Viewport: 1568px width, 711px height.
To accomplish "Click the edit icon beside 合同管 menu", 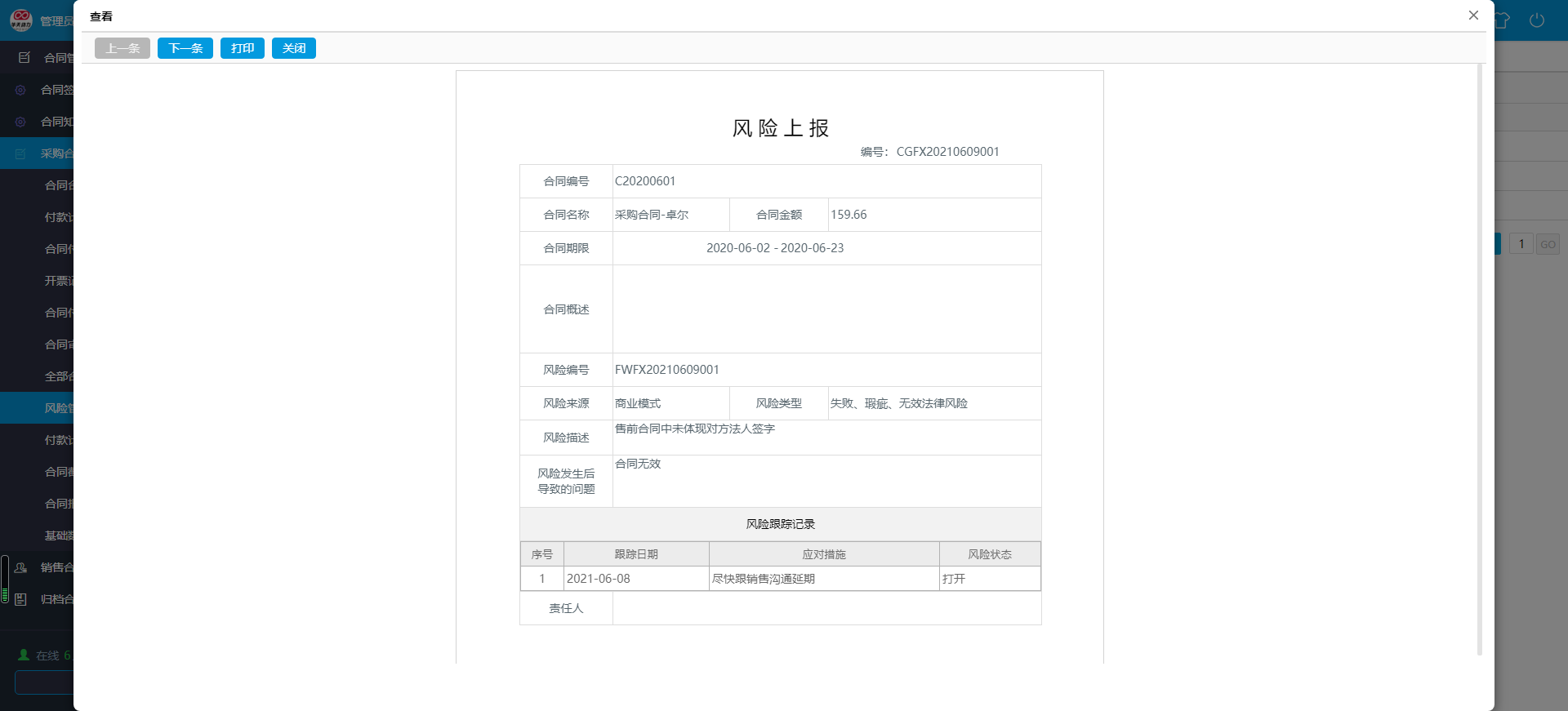I will 24,58.
